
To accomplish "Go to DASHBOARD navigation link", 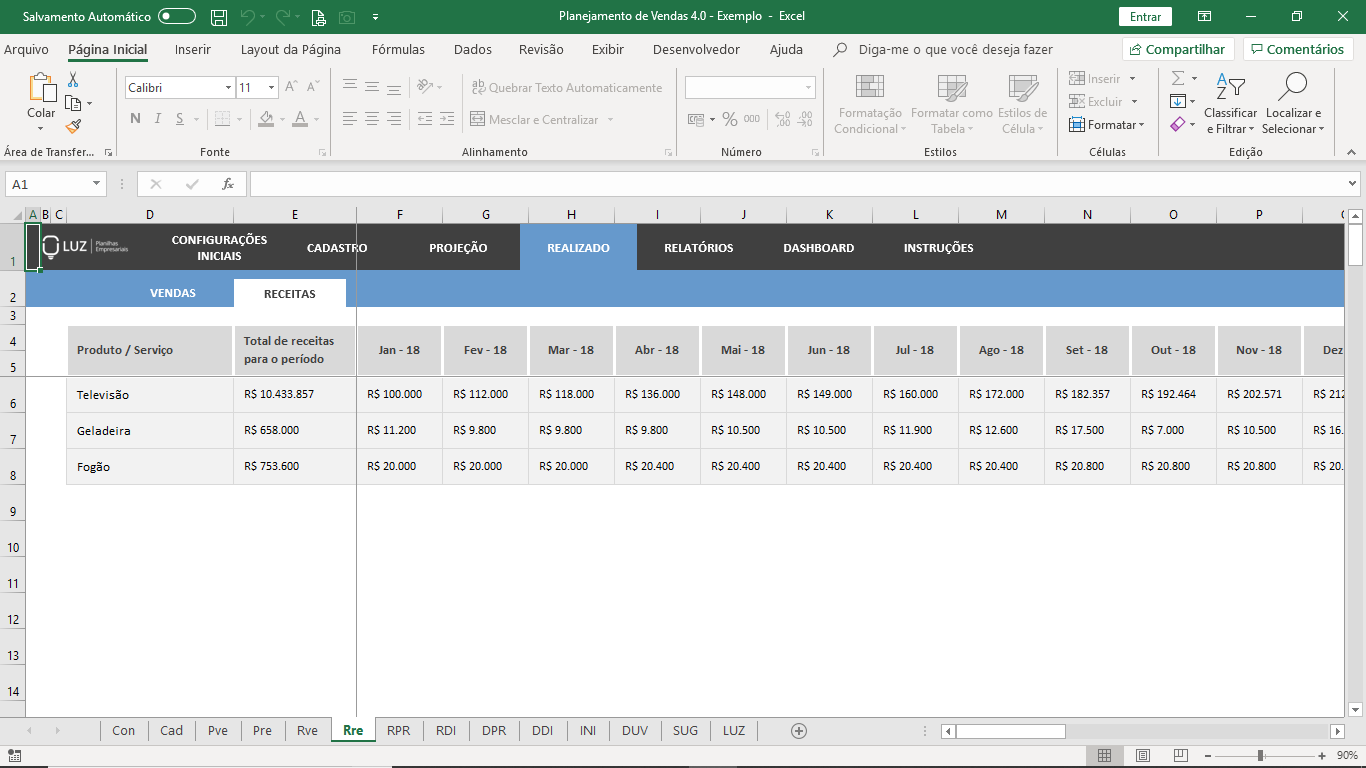I will tap(818, 248).
